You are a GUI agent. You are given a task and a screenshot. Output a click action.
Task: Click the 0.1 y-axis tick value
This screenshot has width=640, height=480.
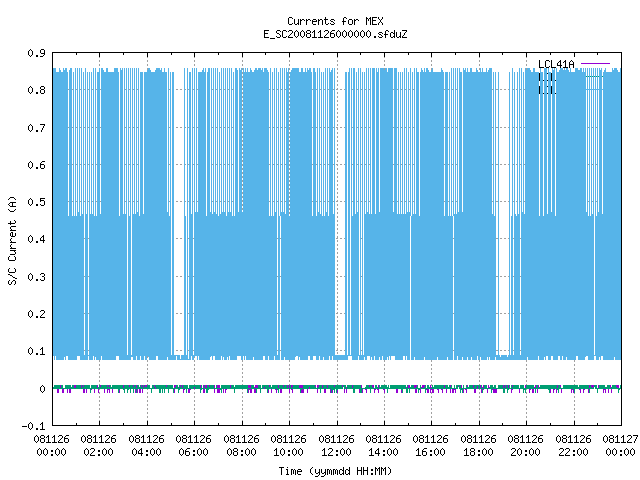click(x=36, y=351)
